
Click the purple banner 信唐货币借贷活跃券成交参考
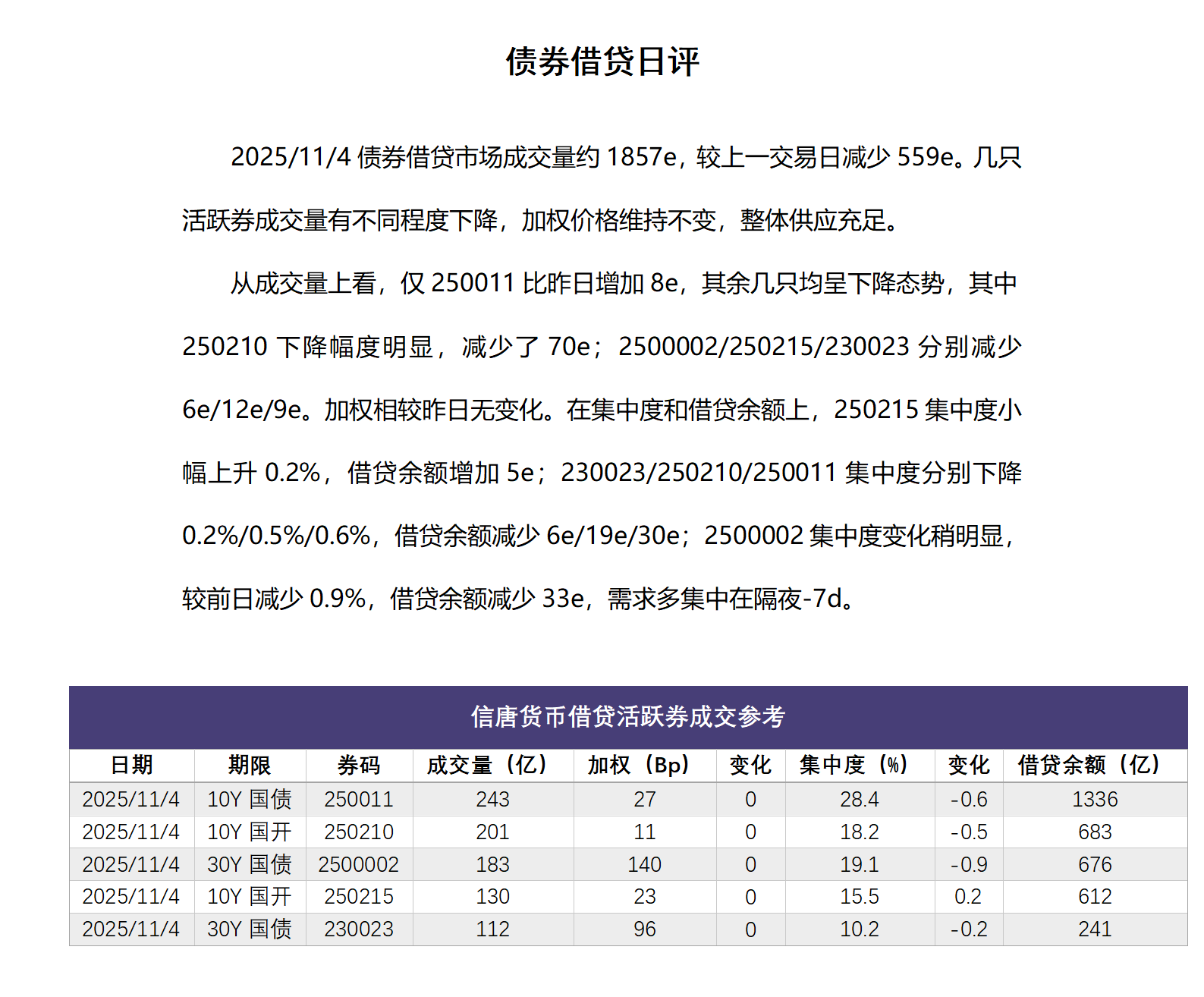click(x=627, y=716)
